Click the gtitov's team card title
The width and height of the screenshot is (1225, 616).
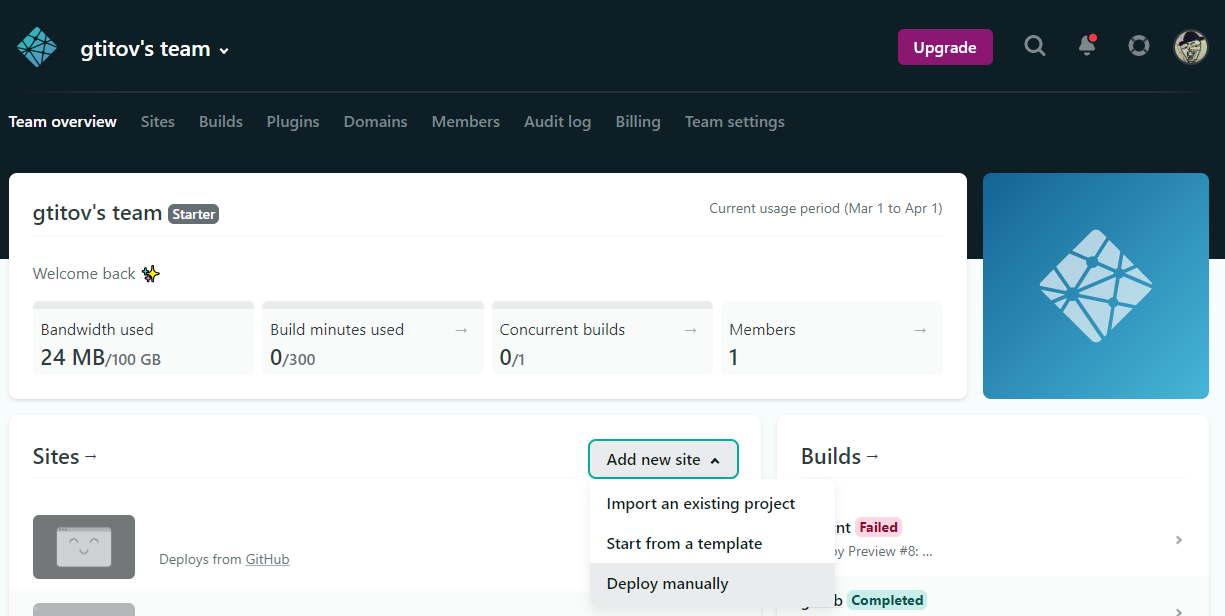(x=98, y=213)
